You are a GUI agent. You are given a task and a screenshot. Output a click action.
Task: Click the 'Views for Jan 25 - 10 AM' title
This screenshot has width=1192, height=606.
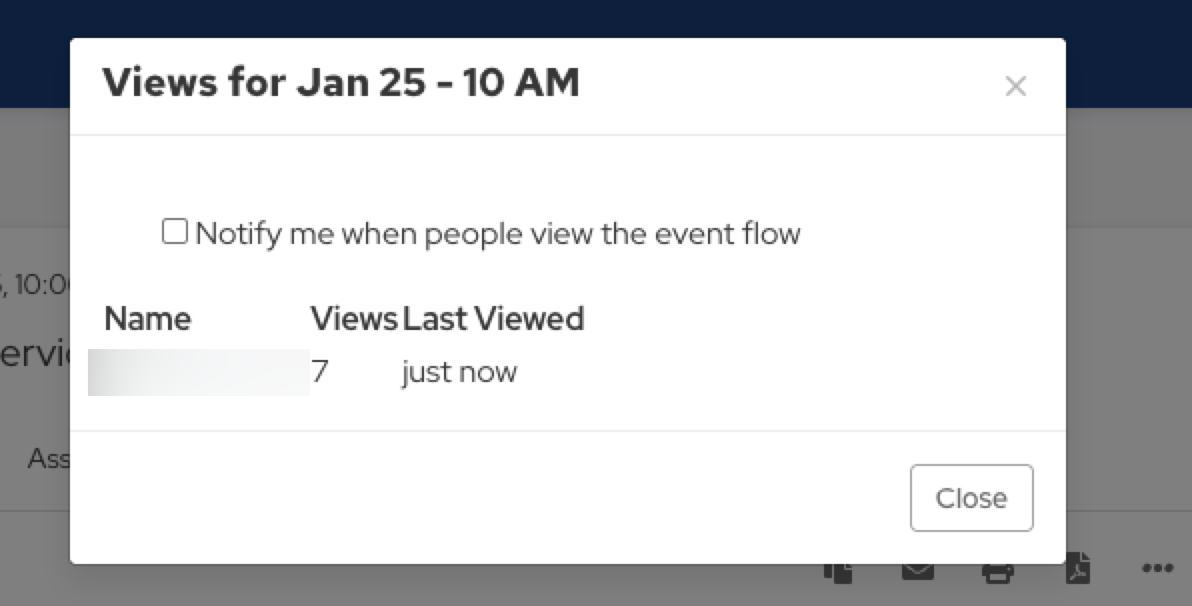[x=341, y=83]
